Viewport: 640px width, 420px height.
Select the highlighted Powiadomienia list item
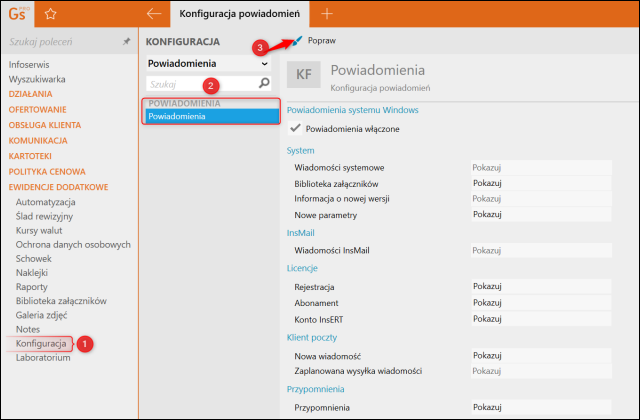[212, 116]
